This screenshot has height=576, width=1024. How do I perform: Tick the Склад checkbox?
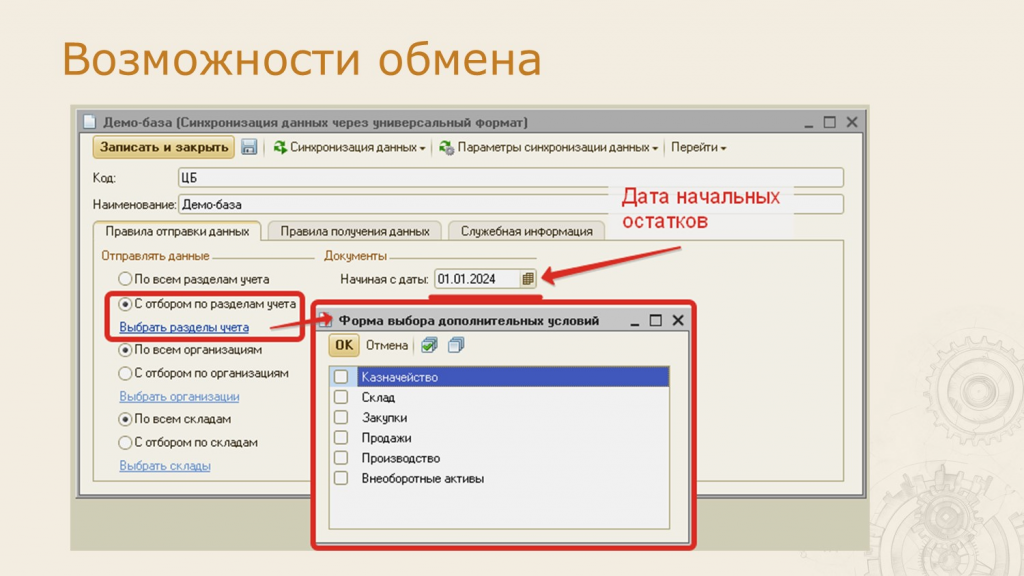click(x=341, y=397)
